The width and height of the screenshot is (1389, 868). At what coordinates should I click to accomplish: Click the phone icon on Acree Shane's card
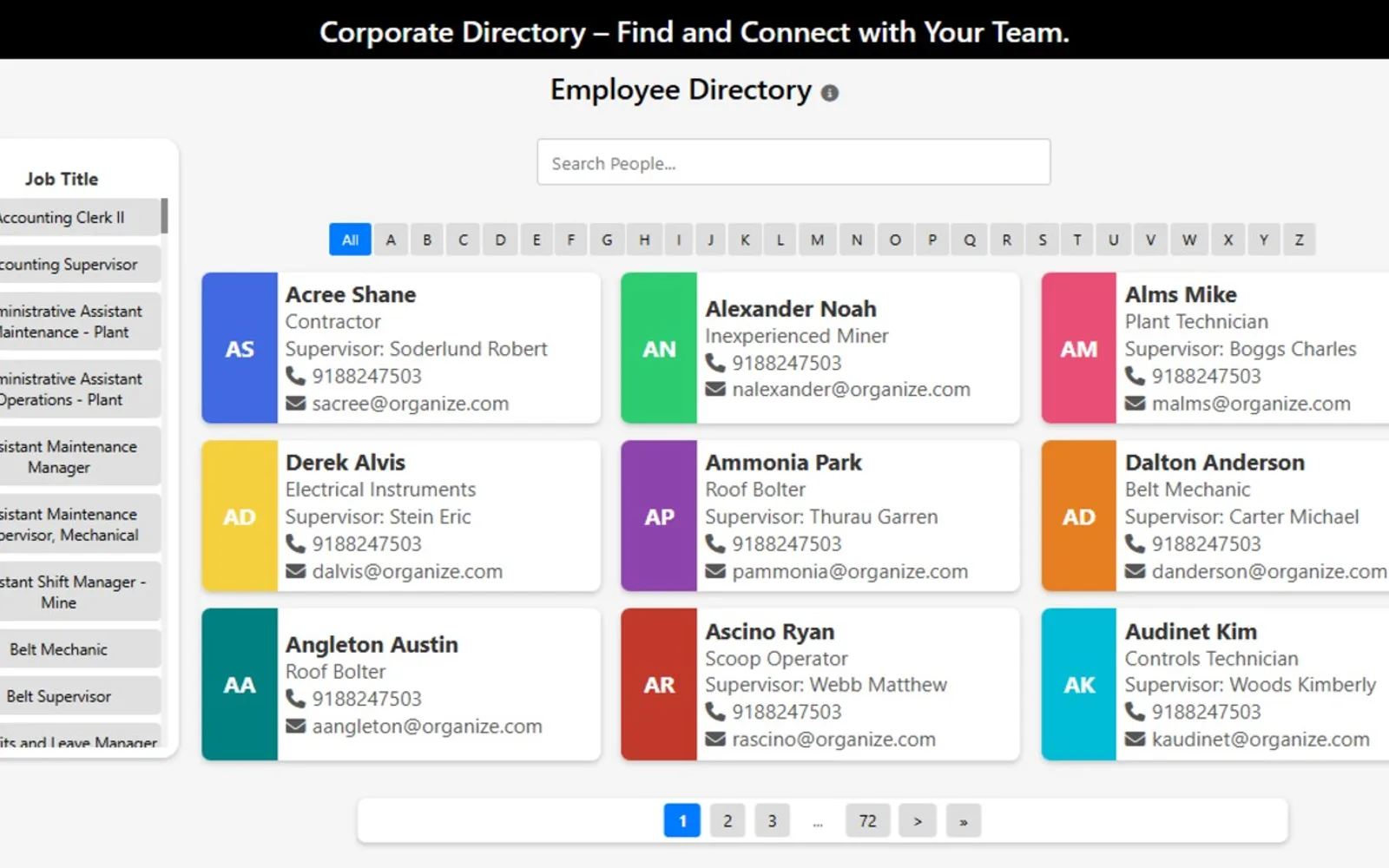(x=295, y=376)
